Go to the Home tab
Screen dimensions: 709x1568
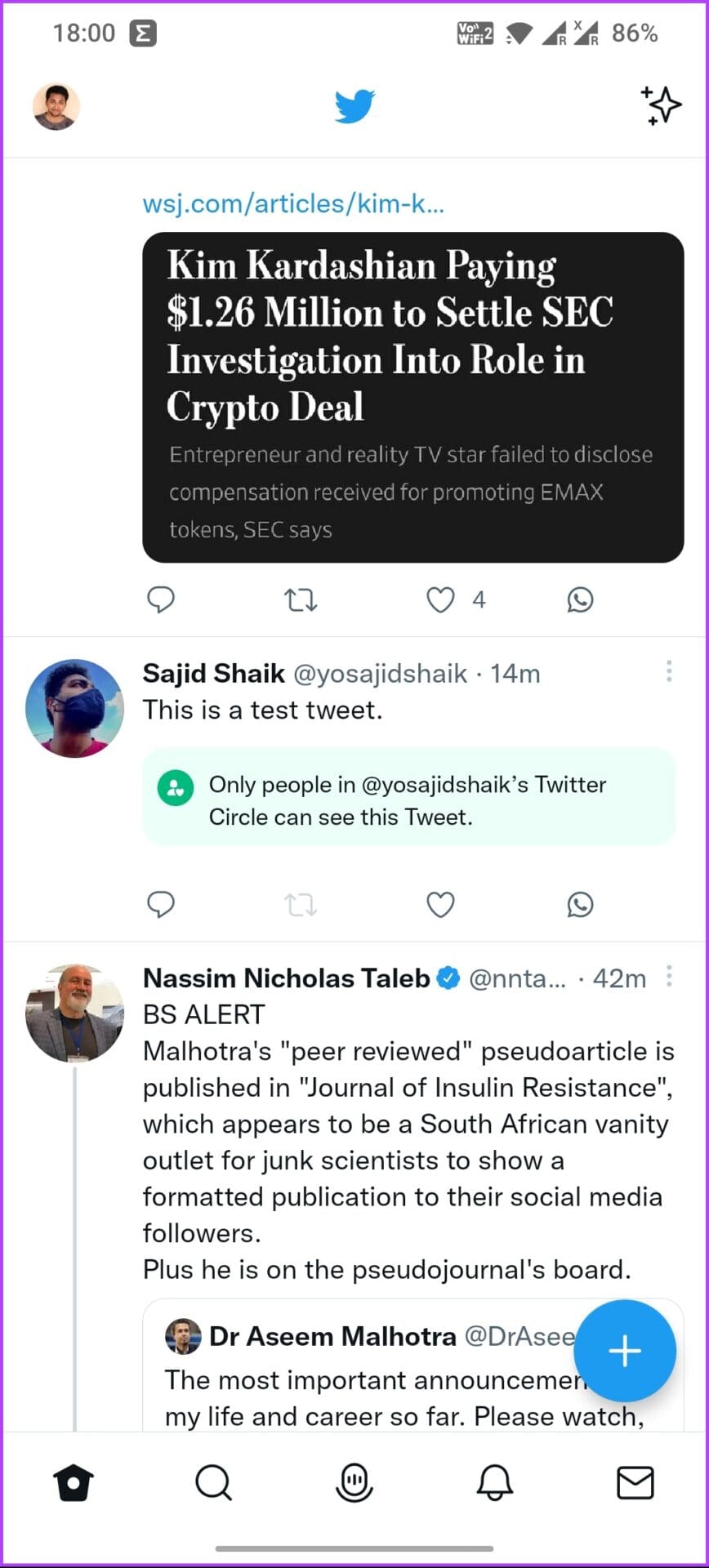pos(74,1482)
